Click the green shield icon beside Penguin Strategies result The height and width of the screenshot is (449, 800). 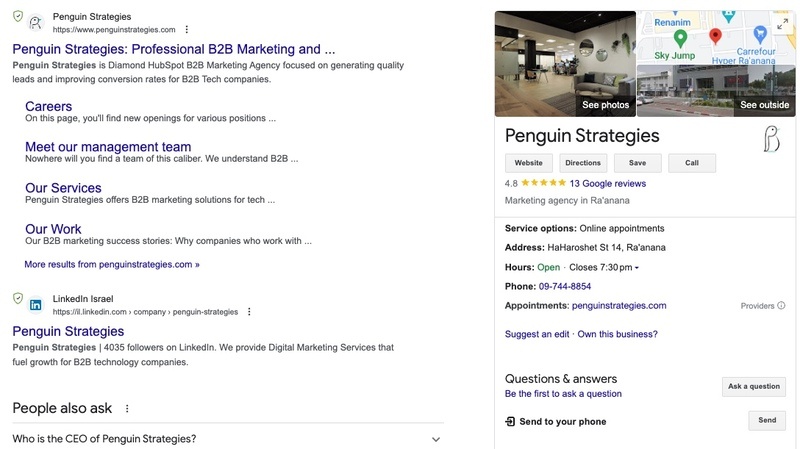pyautogui.click(x=18, y=16)
